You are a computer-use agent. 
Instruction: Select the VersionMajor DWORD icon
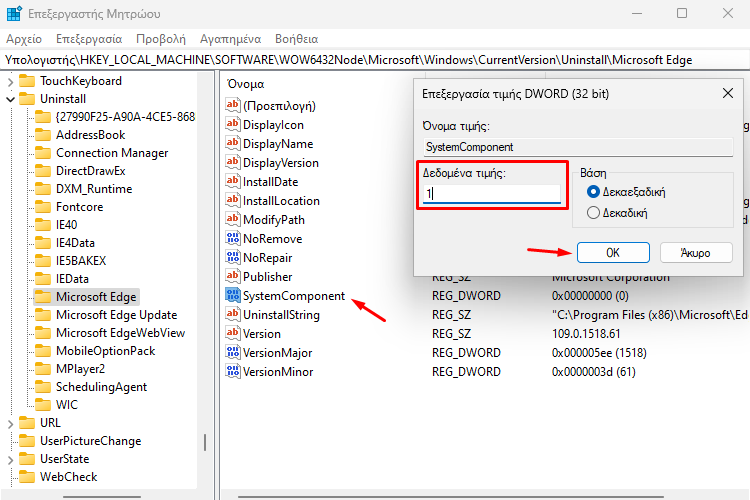[232, 353]
